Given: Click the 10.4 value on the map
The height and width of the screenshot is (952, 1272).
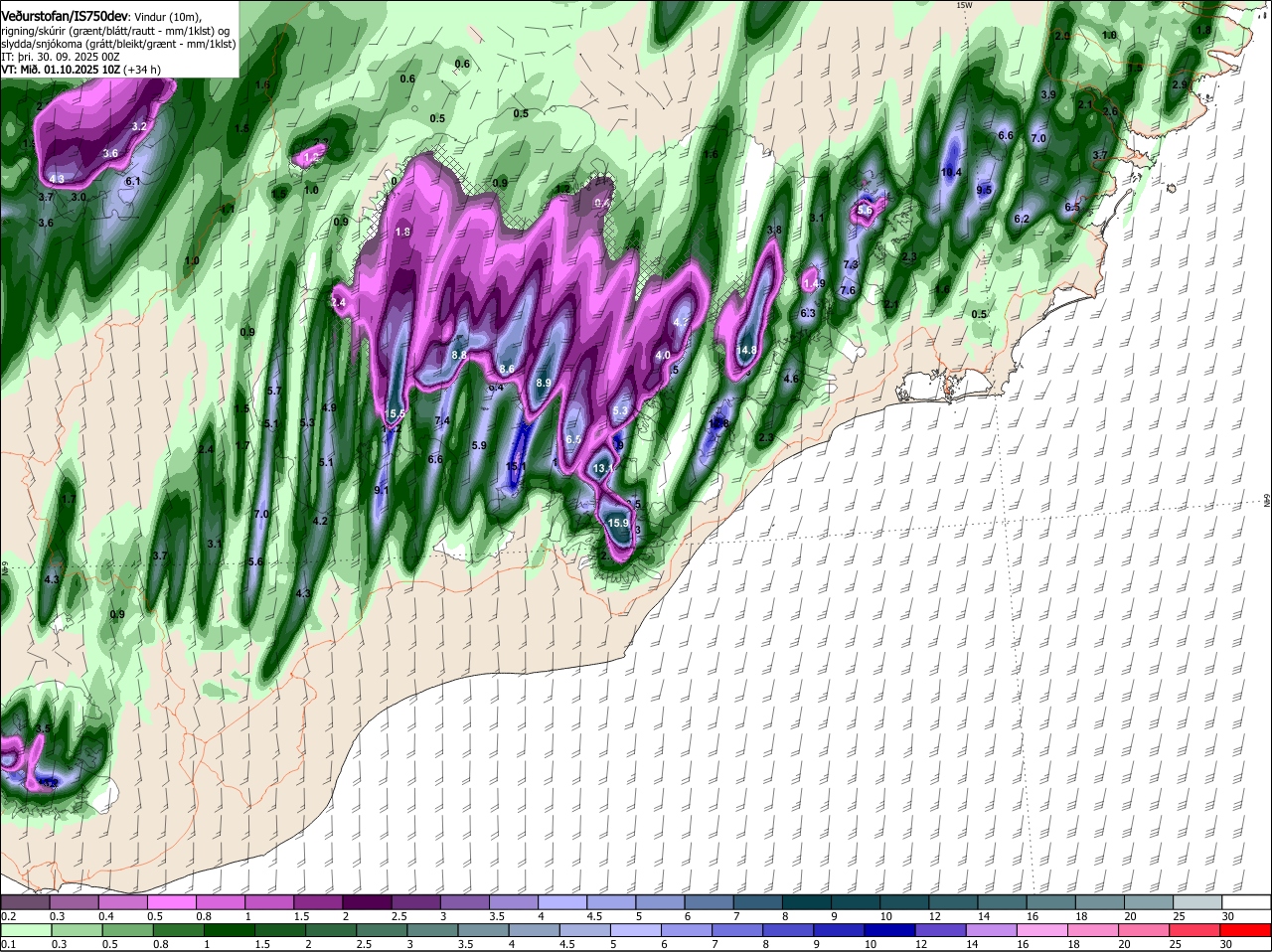Looking at the screenshot, I should [951, 172].
